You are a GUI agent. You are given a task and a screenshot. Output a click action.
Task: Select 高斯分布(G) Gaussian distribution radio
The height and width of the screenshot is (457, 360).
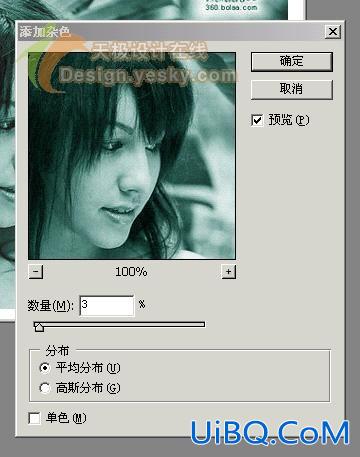pyautogui.click(x=45, y=388)
